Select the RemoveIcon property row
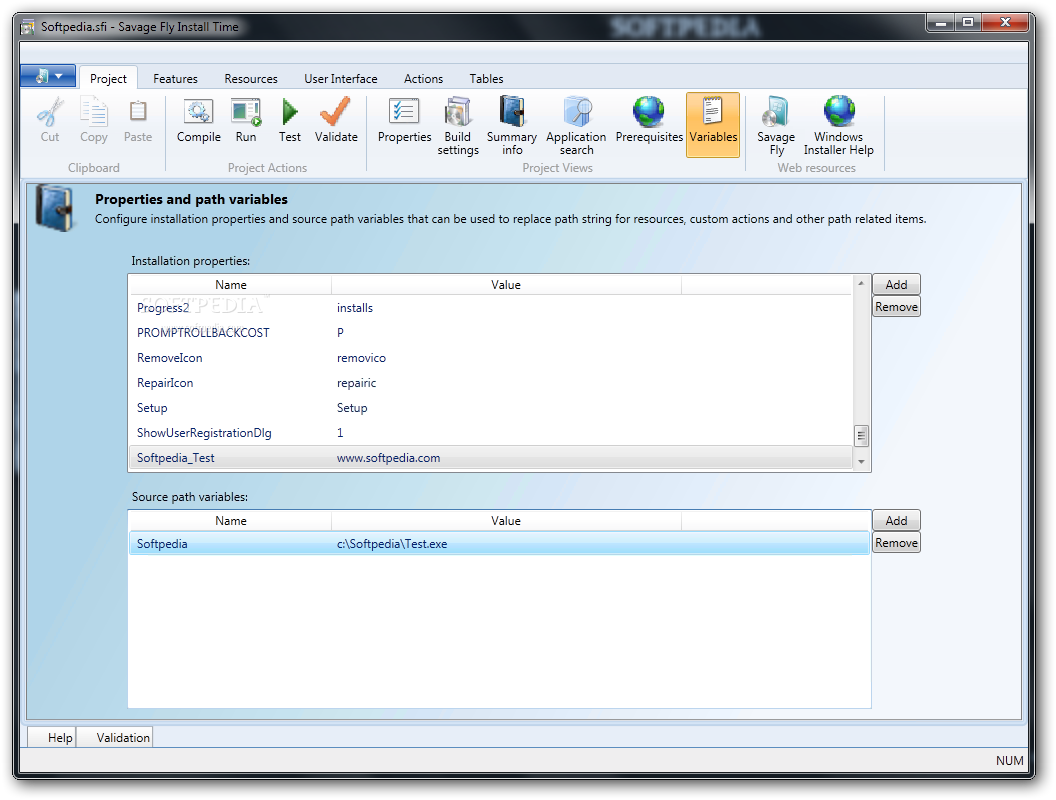Screen dimensions: 1056x800 [x=490, y=358]
